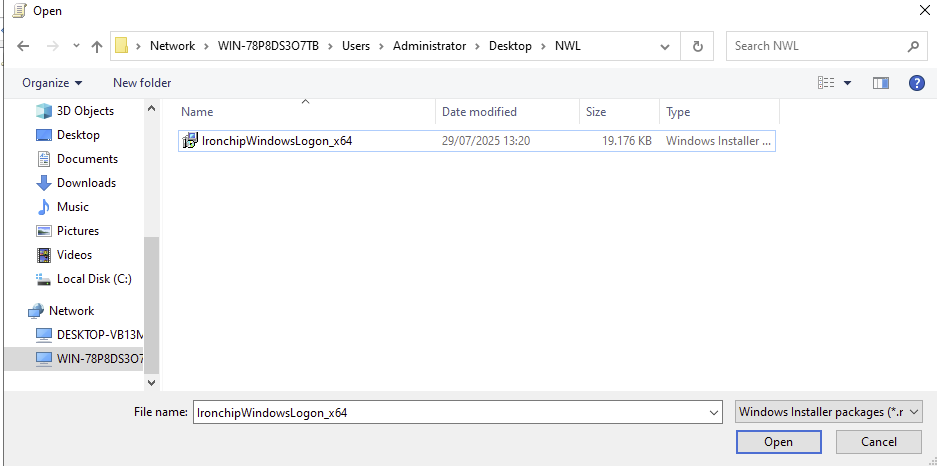This screenshot has height=466, width=937.
Task: Refresh the NWL folder view
Action: pyautogui.click(x=697, y=46)
